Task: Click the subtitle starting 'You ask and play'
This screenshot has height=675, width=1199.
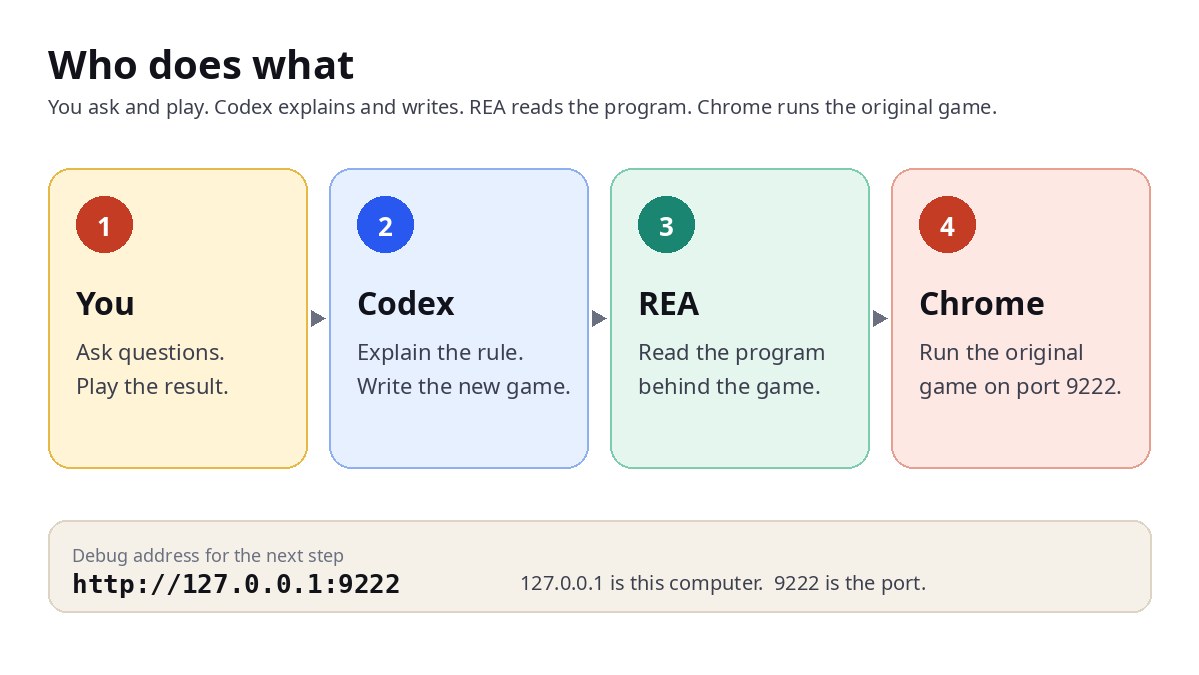Action: pyautogui.click(x=522, y=107)
